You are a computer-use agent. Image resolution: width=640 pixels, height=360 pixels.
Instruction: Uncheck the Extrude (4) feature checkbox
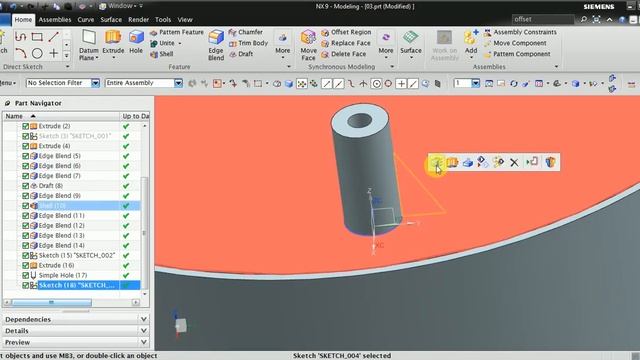[26, 146]
